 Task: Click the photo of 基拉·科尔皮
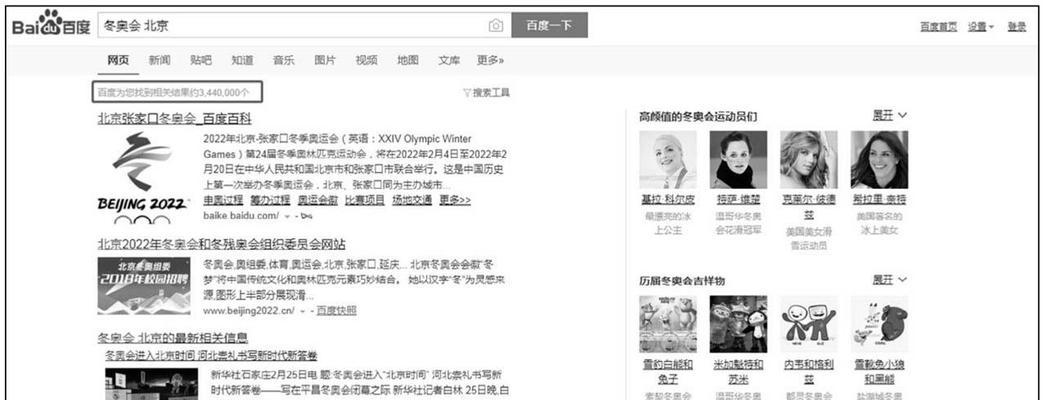[668, 160]
